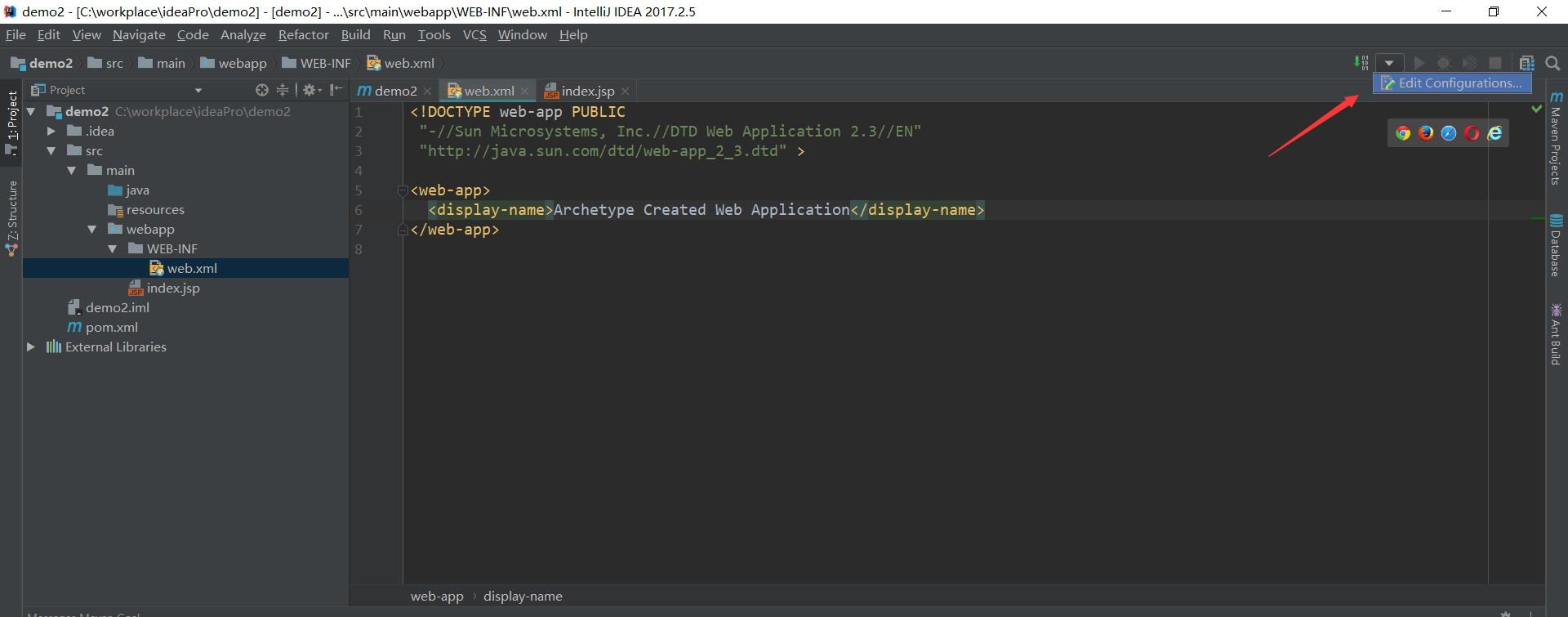
Task: Click the web.xml breadcrumb in navigation bar
Action: click(400, 63)
